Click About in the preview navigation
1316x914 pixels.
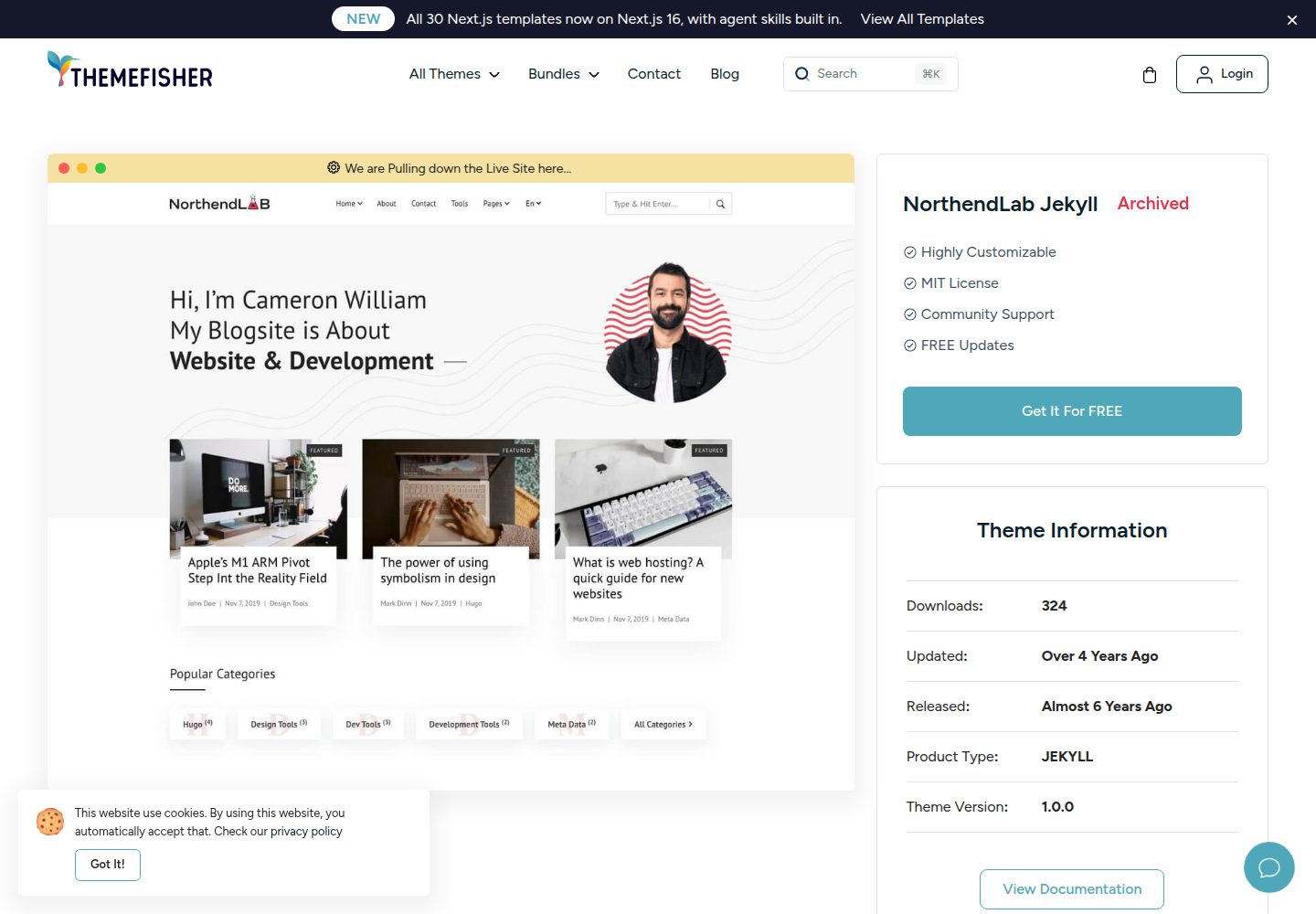387,204
